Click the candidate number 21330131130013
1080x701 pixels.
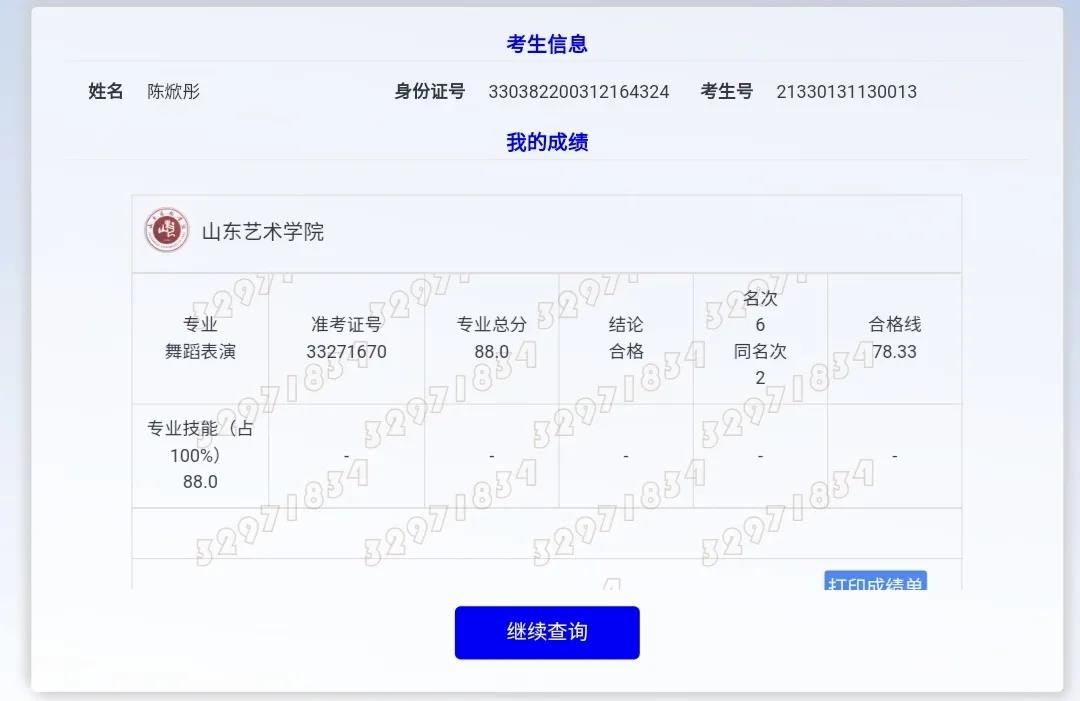coord(846,92)
